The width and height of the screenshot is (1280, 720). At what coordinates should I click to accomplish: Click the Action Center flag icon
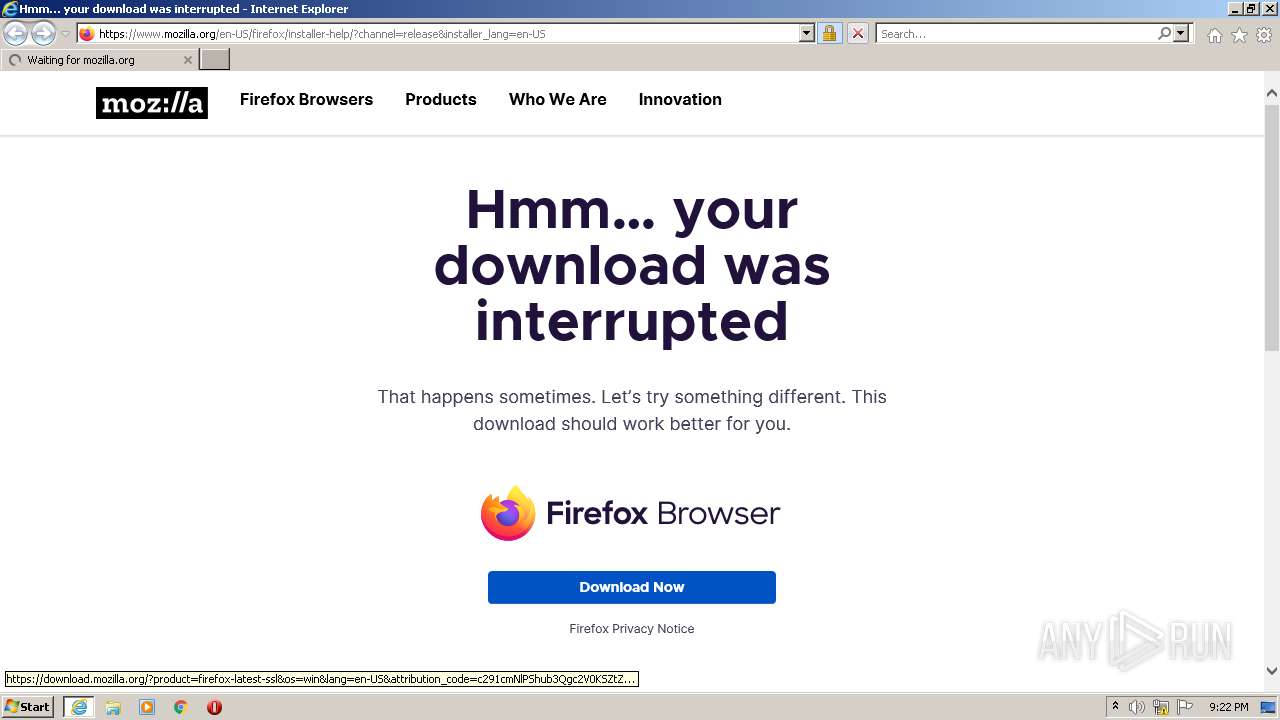[1184, 707]
